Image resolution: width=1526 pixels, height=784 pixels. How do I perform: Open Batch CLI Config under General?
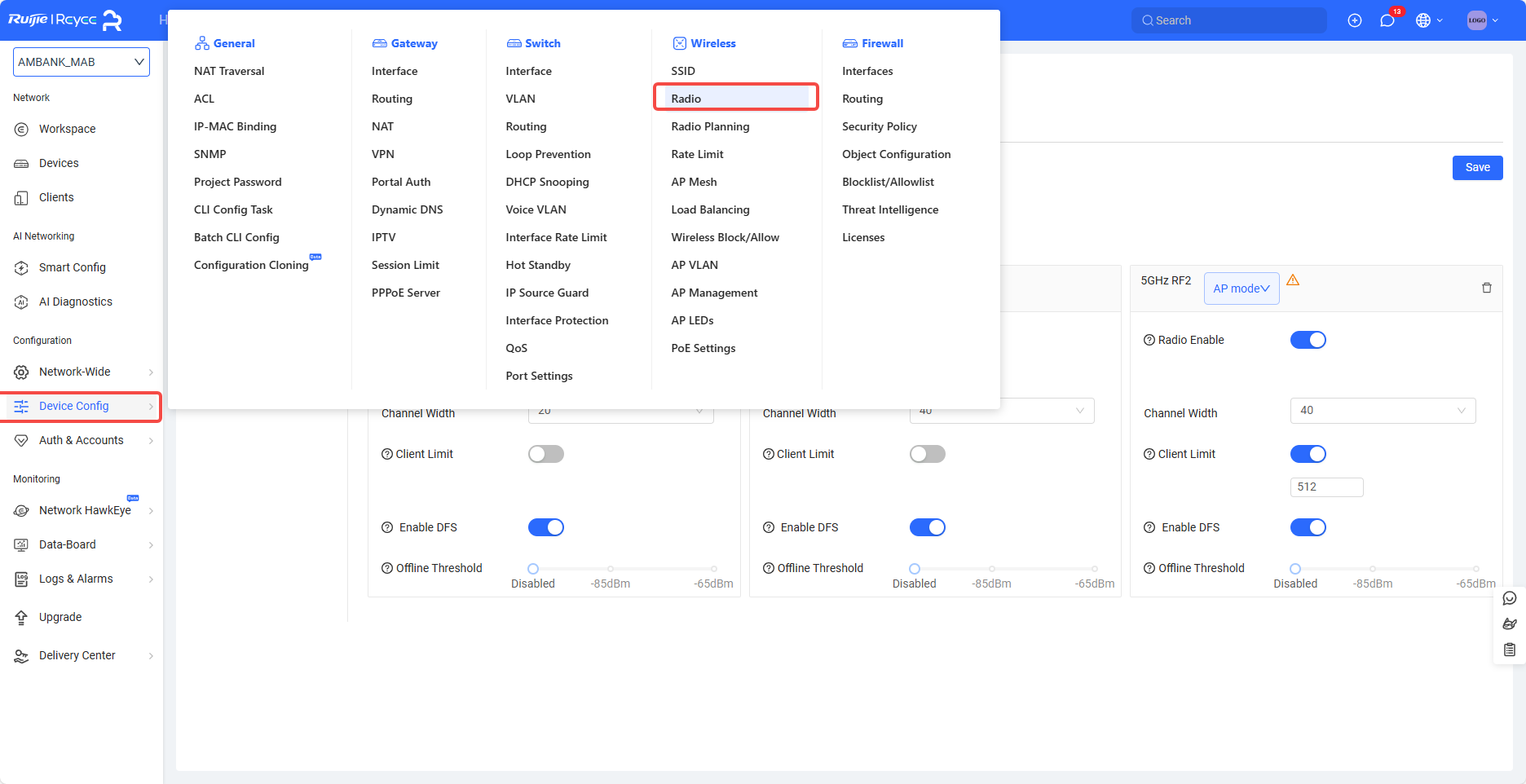236,237
